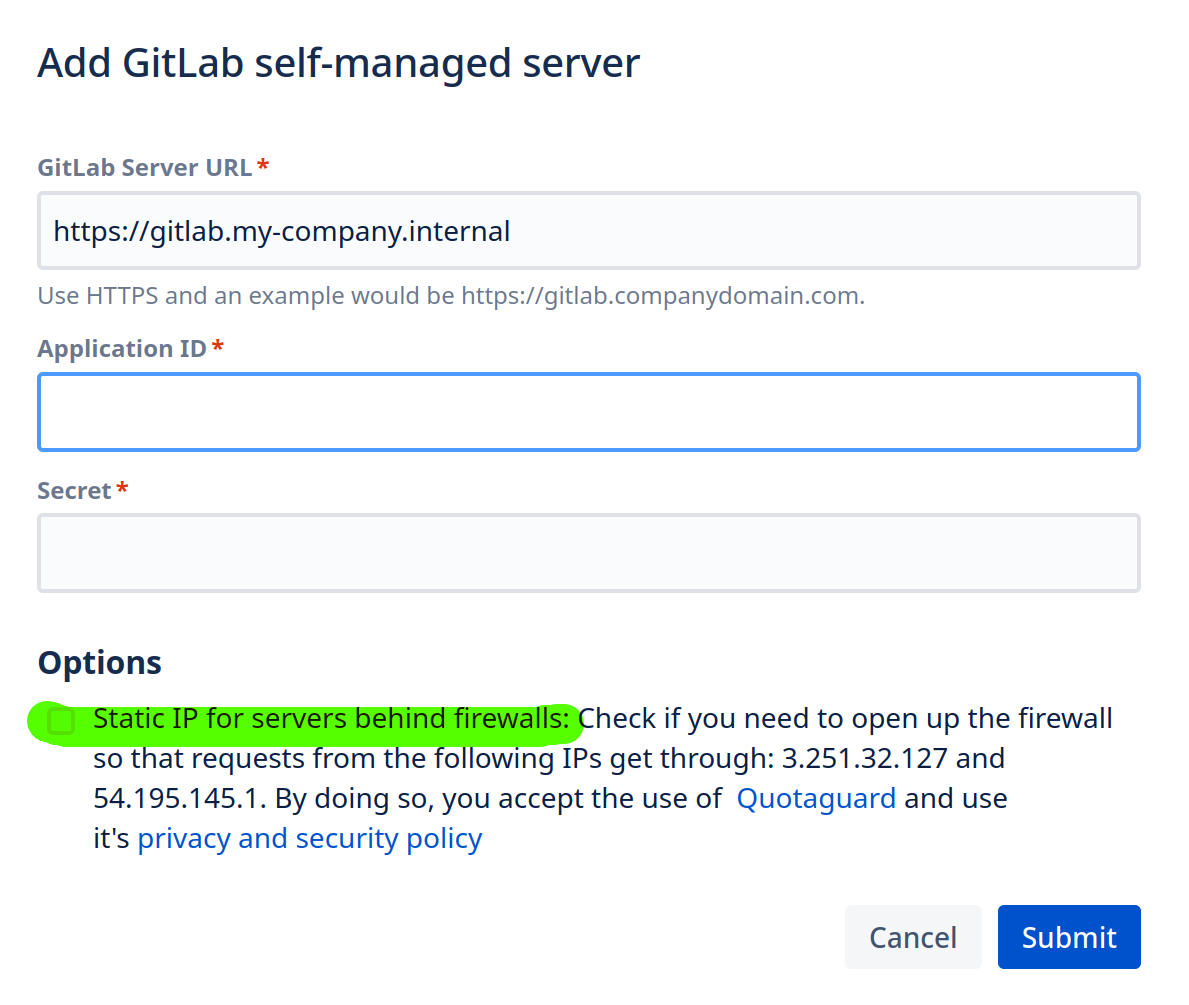Click the IP address 3.251.32.127 text

(x=864, y=759)
